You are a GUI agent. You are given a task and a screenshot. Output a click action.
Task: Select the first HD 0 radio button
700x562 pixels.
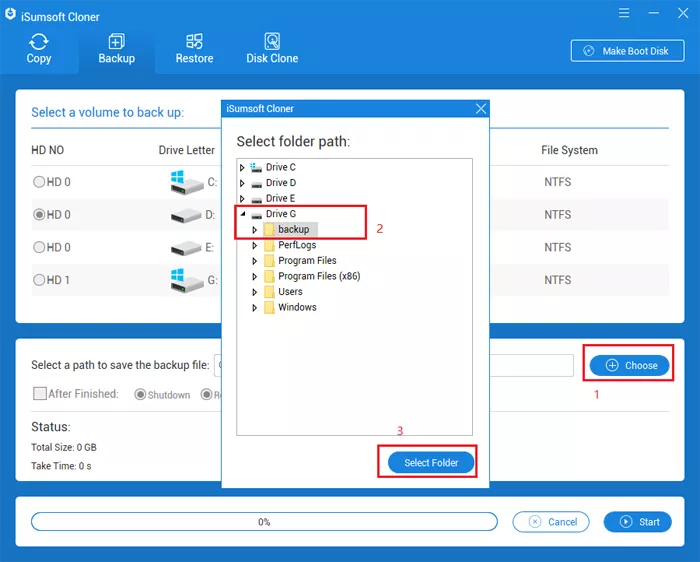click(39, 182)
